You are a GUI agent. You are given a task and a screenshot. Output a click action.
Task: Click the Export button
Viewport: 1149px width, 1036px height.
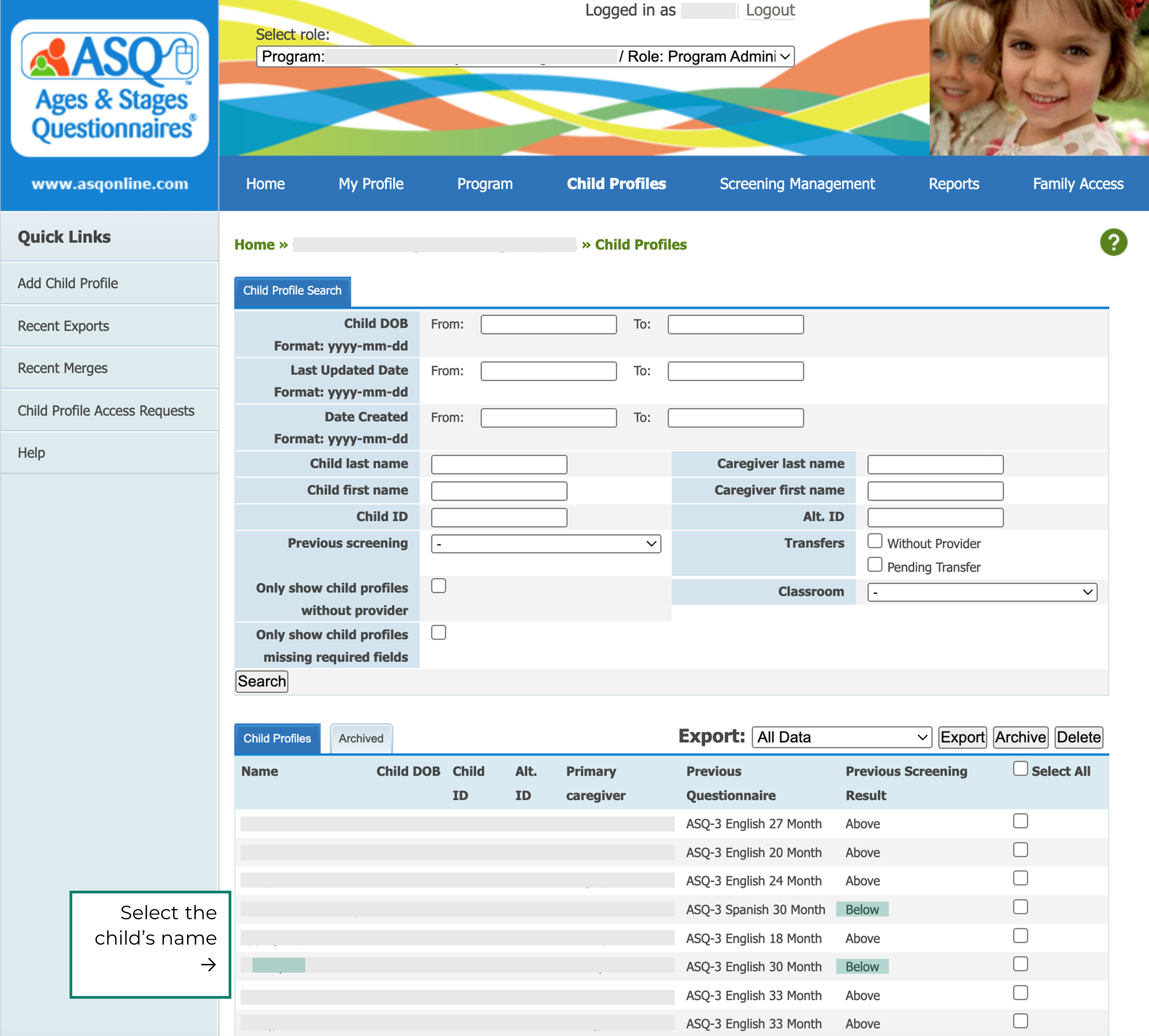(x=962, y=737)
